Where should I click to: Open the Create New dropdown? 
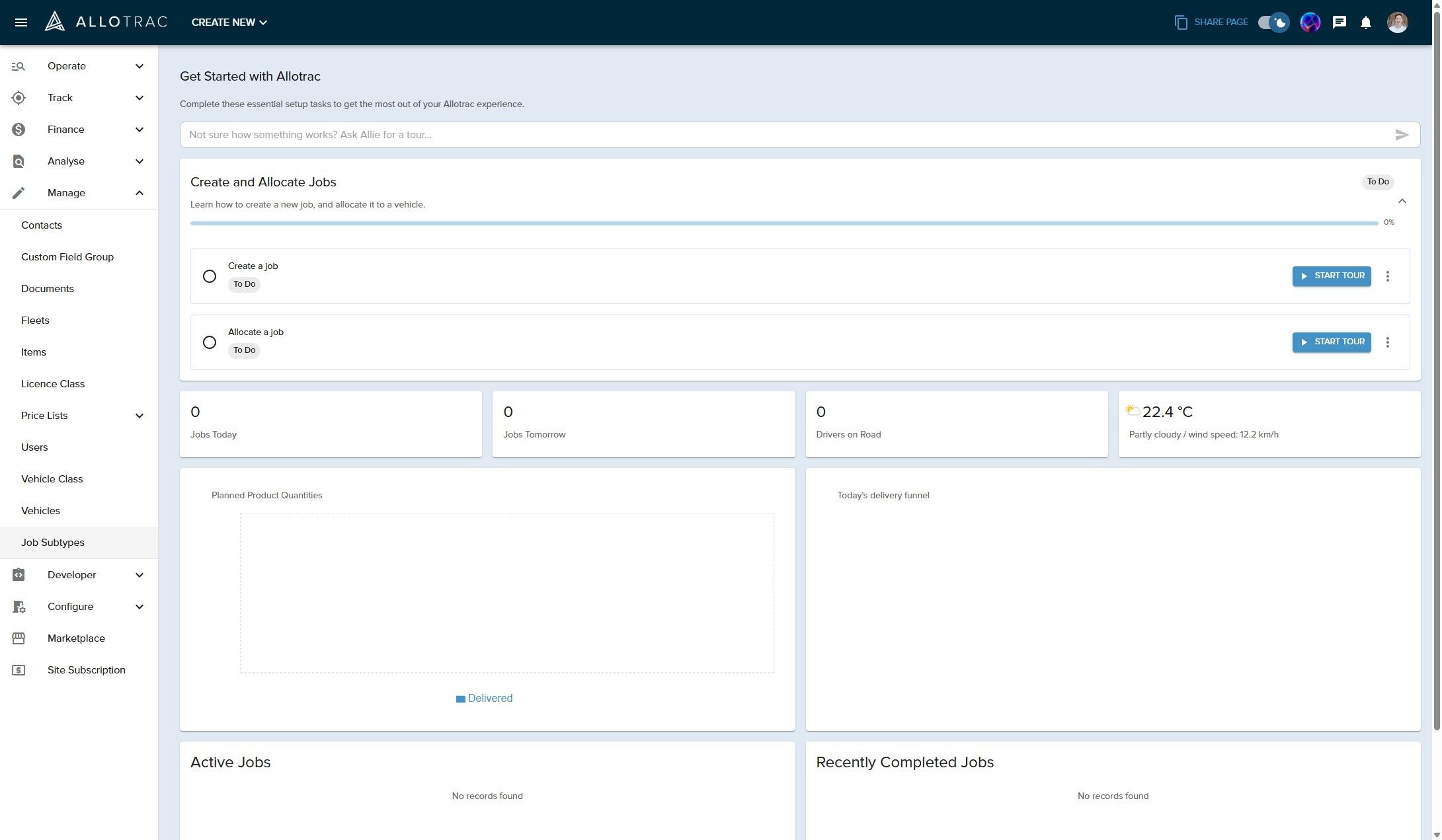(229, 22)
